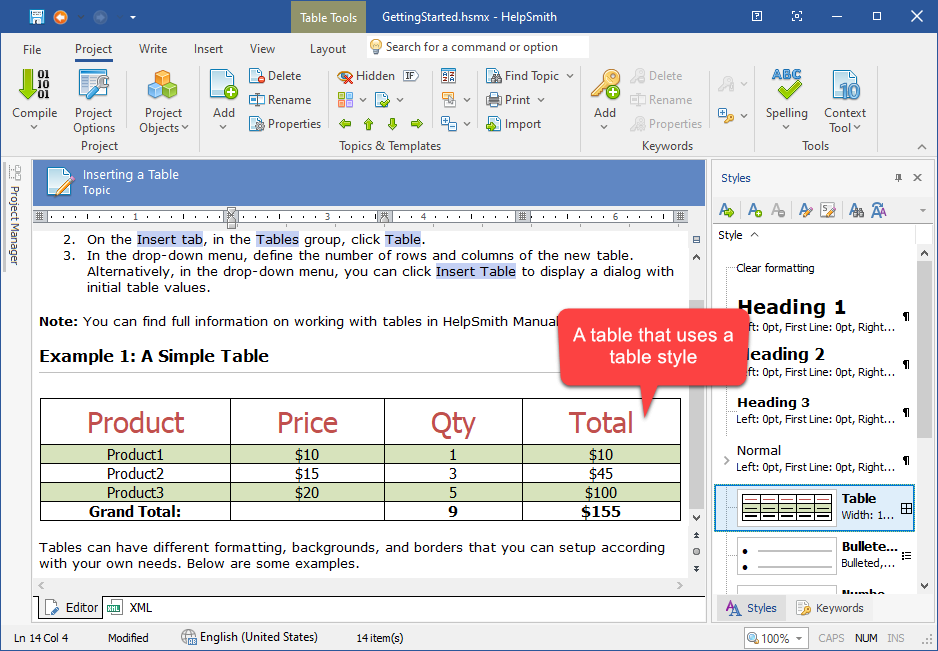Switch to the Layout tab
Image resolution: width=938 pixels, height=651 pixels.
[328, 49]
